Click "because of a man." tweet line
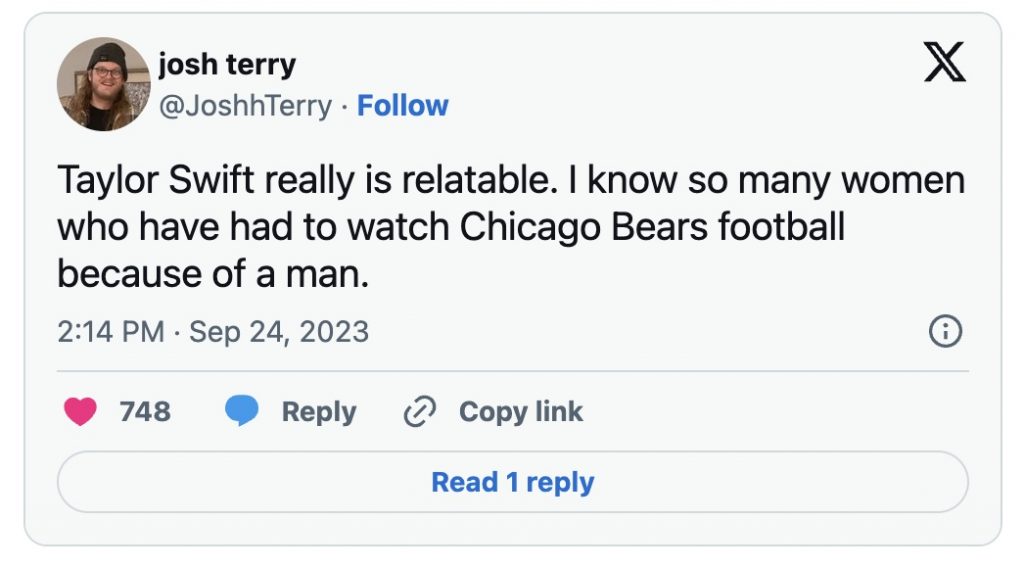1024x568 pixels. click(213, 273)
